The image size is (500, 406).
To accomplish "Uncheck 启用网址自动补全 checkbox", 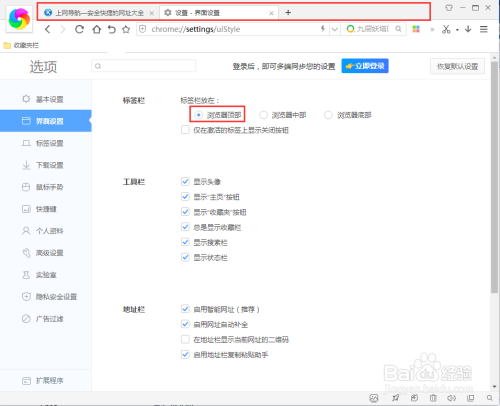I will point(185,324).
